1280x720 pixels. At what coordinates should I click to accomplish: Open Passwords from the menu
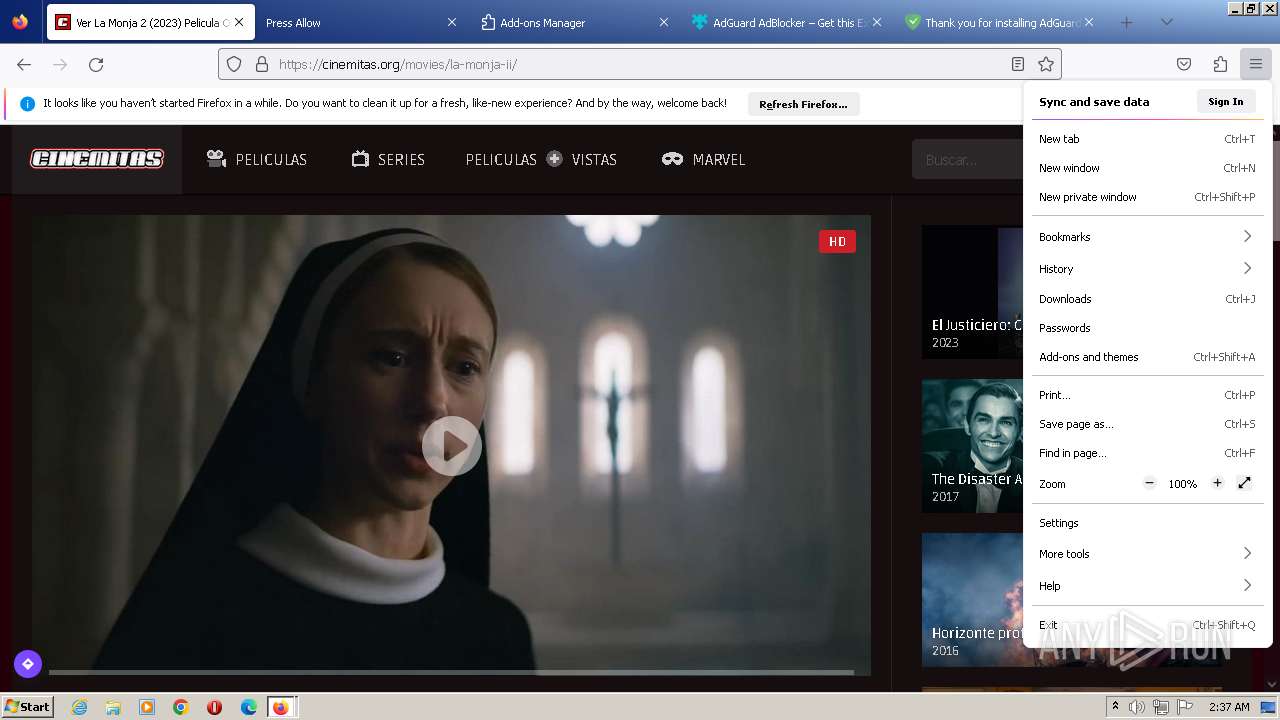pyautogui.click(x=1147, y=328)
